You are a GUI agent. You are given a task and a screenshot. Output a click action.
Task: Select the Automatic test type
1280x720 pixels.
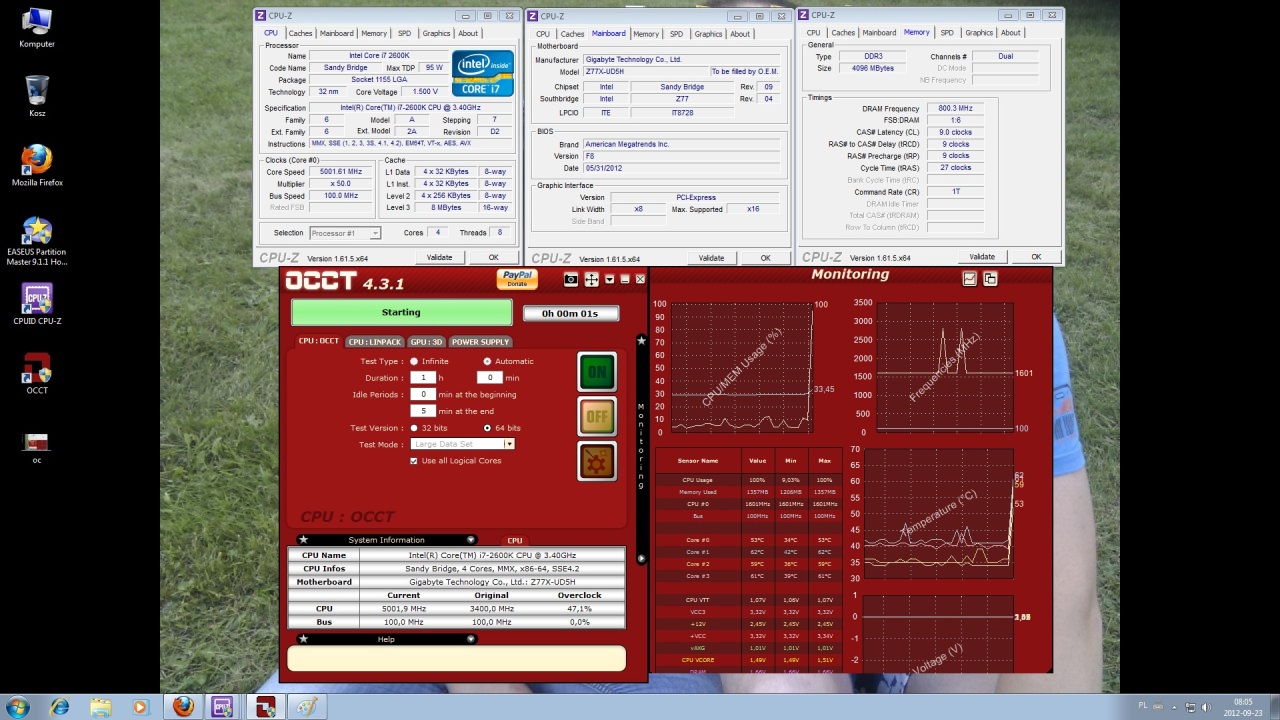487,361
